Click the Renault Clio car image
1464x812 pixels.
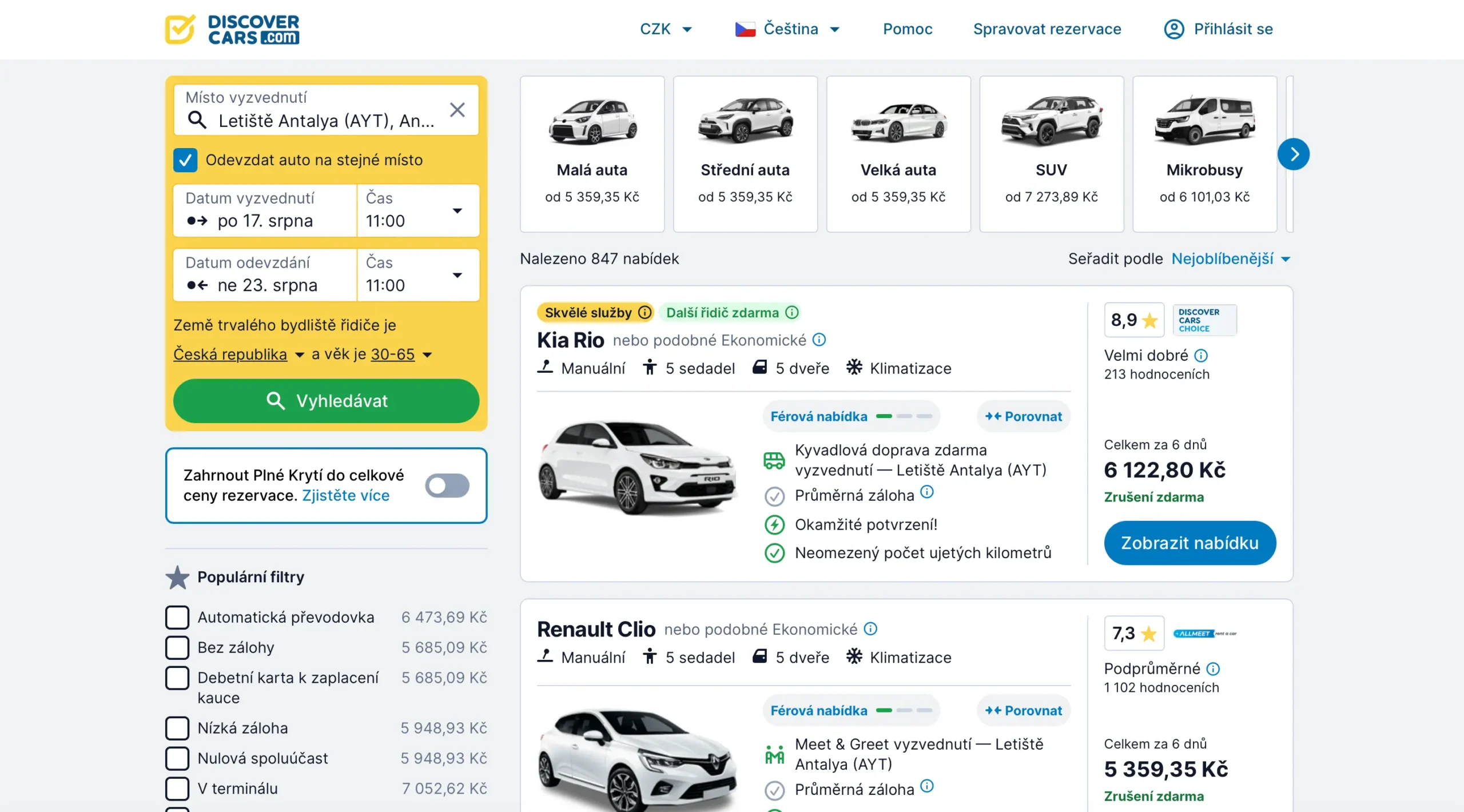point(637,759)
